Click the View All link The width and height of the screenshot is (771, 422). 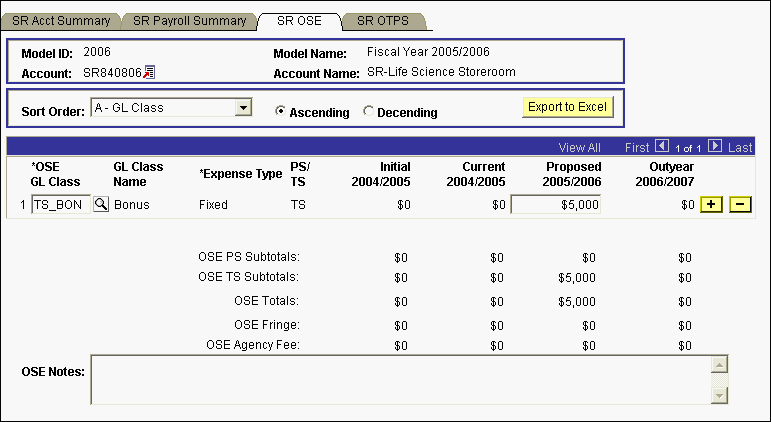(579, 147)
